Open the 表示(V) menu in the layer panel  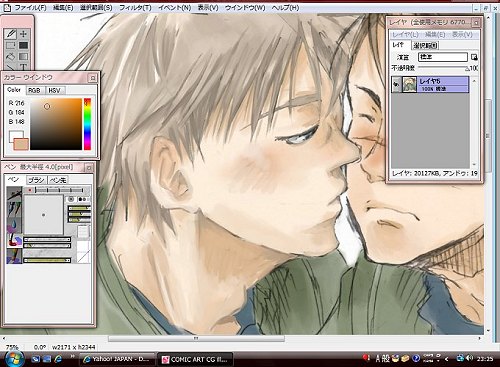click(462, 35)
